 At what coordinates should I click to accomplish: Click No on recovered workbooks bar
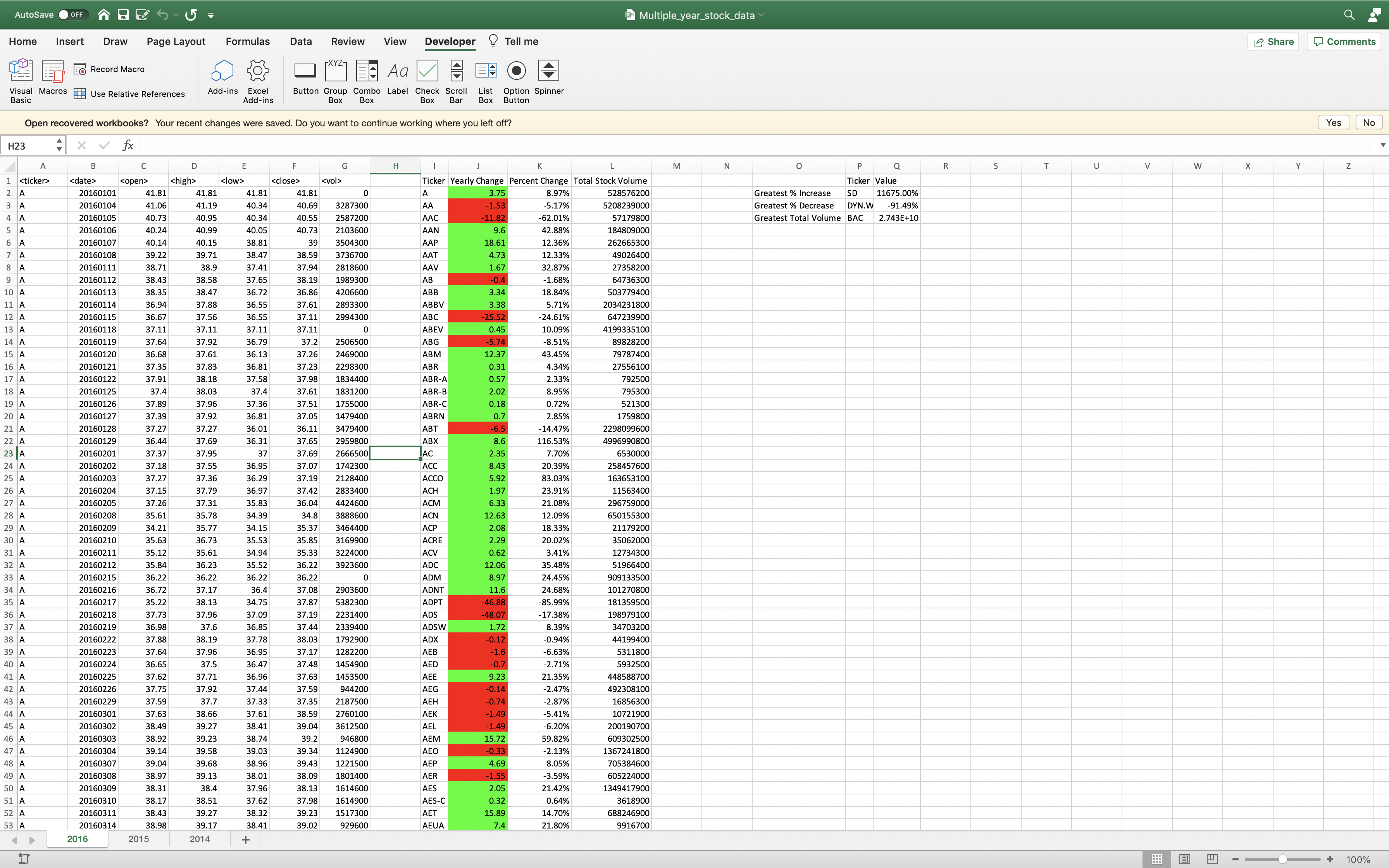coord(1369,123)
